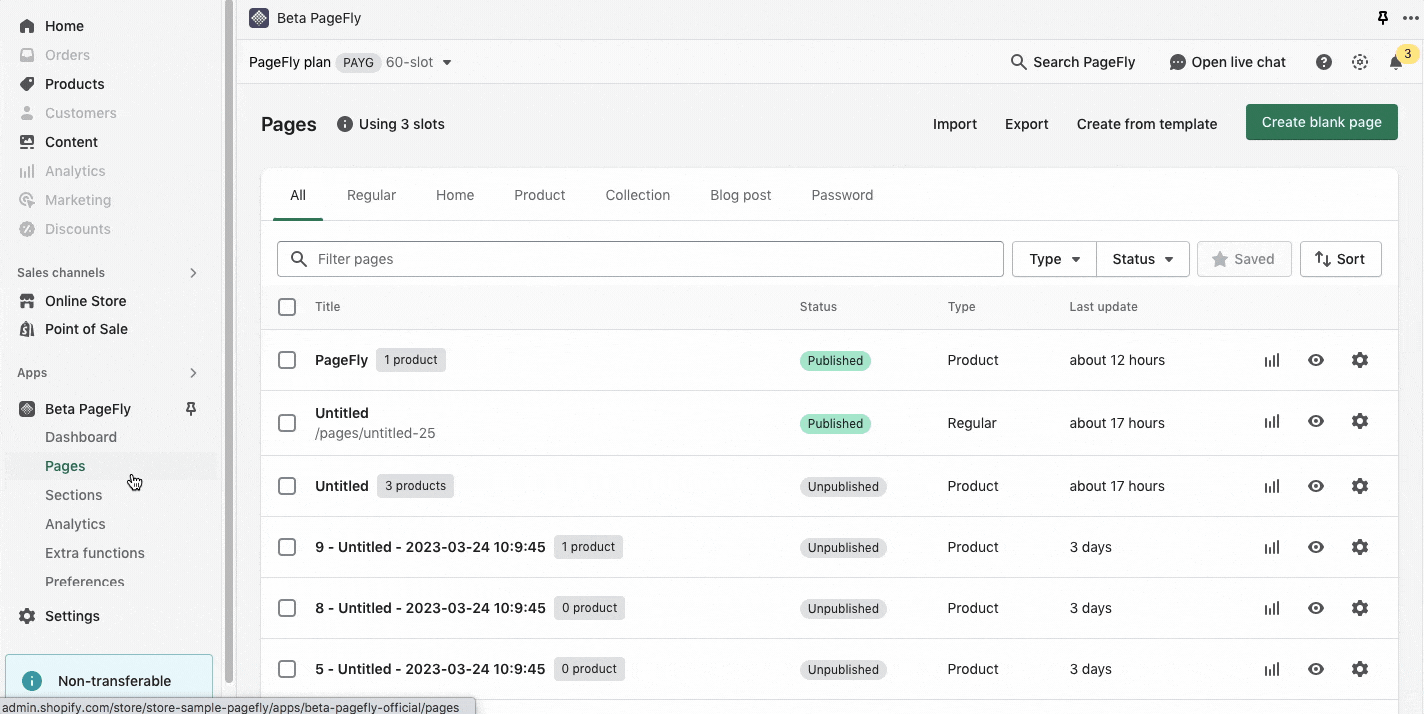Toggle the select-all checkbox in table header
This screenshot has width=1424, height=714.
pyautogui.click(x=287, y=307)
